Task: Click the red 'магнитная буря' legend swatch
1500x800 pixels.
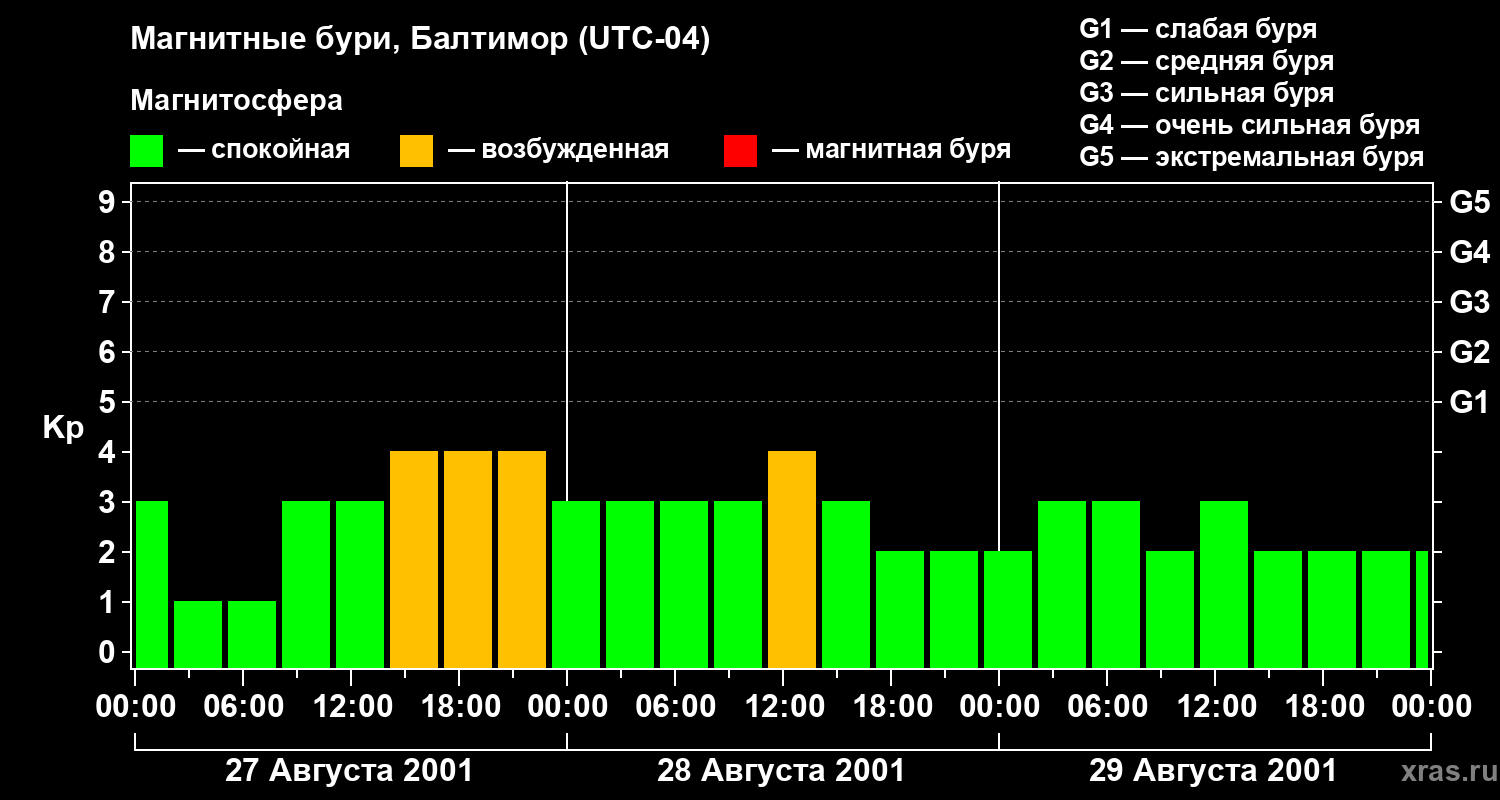Action: click(740, 151)
